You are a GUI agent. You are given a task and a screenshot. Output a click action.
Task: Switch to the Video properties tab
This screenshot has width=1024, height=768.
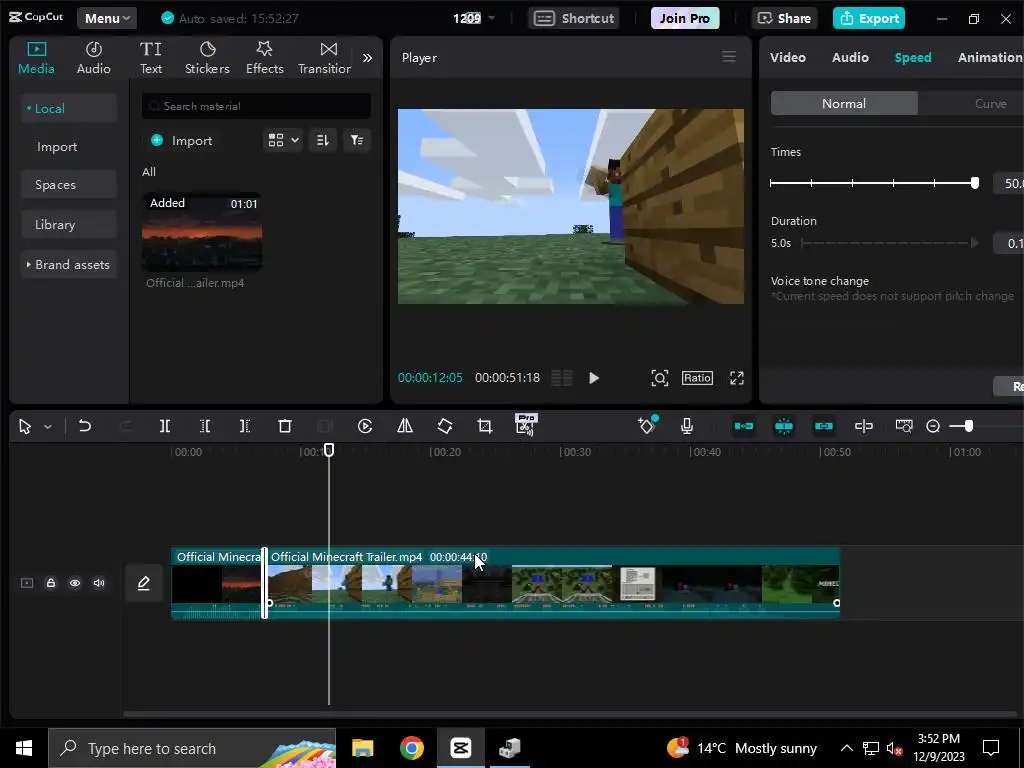[x=788, y=57]
